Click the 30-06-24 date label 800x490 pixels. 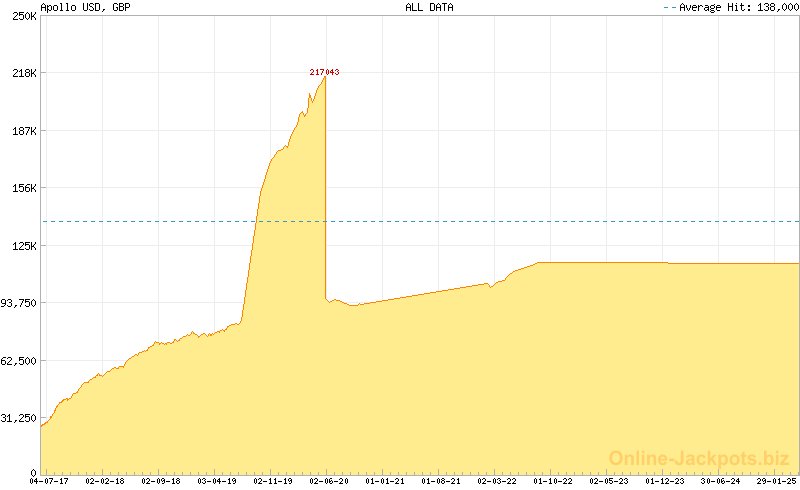[721, 481]
